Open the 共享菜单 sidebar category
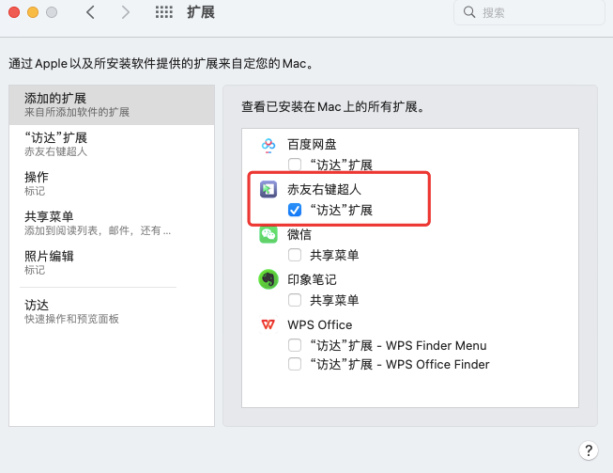Screen dimensions: 613x473 point(110,222)
